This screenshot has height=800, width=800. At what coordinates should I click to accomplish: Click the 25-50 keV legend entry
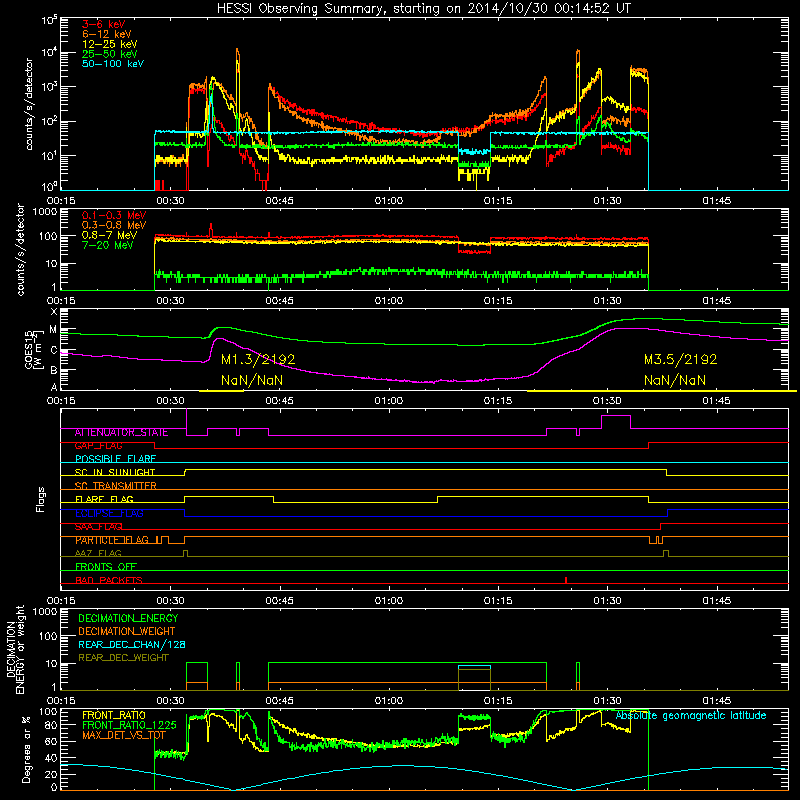tap(110, 54)
